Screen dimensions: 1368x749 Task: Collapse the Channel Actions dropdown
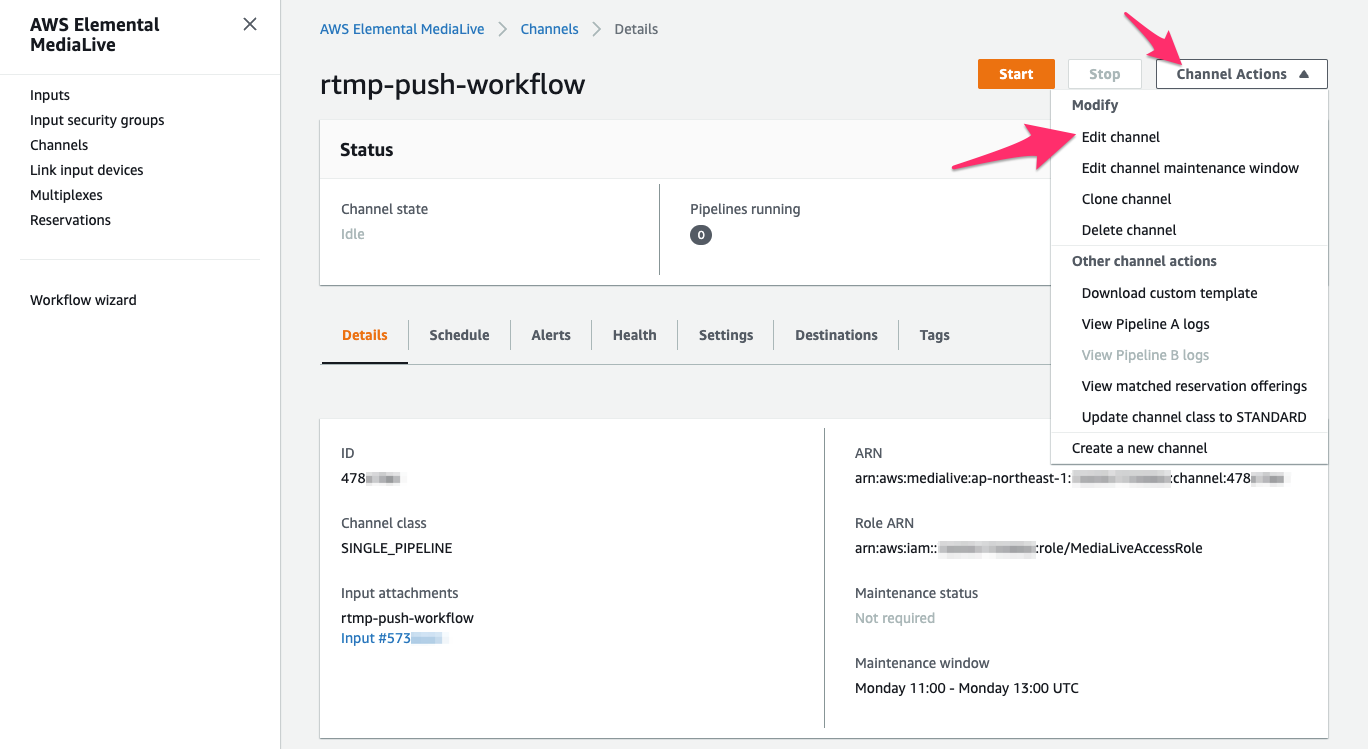point(1240,73)
